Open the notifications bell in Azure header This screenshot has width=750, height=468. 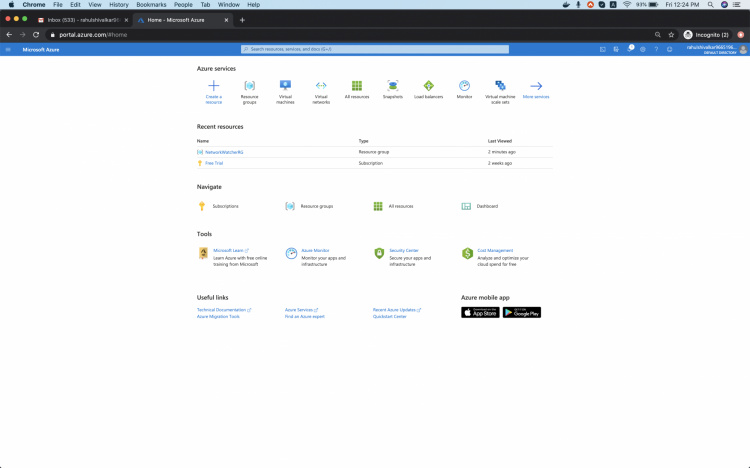coord(630,49)
